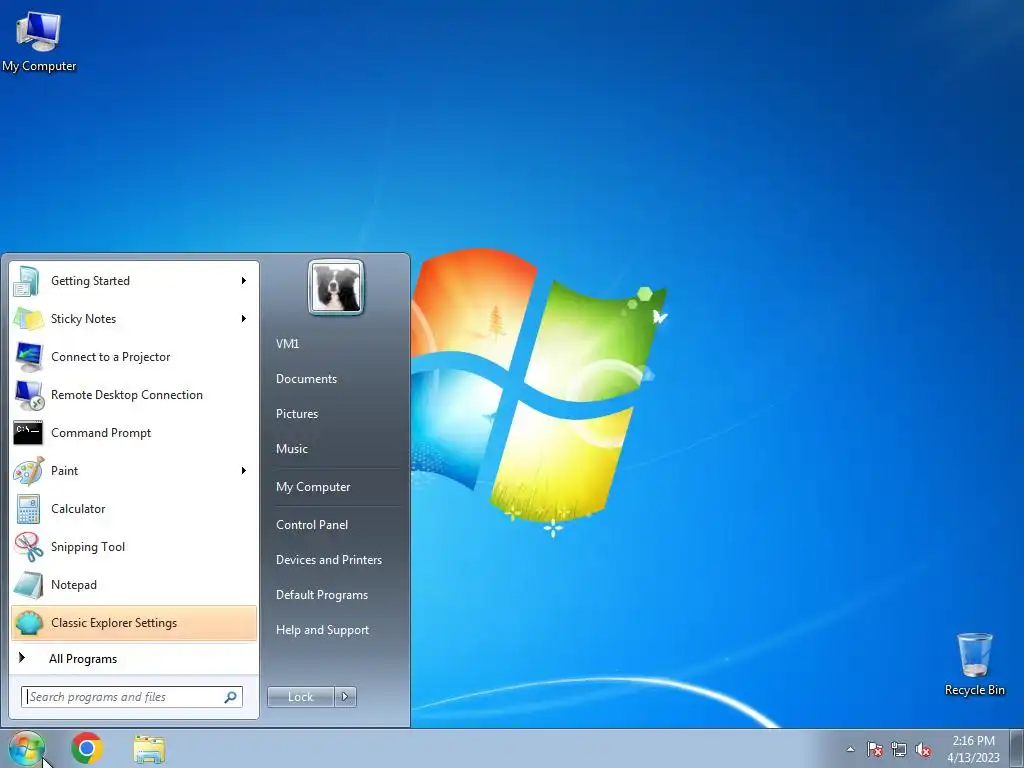The image size is (1024, 768).
Task: Open Windows Explorer from the taskbar
Action: click(149, 749)
